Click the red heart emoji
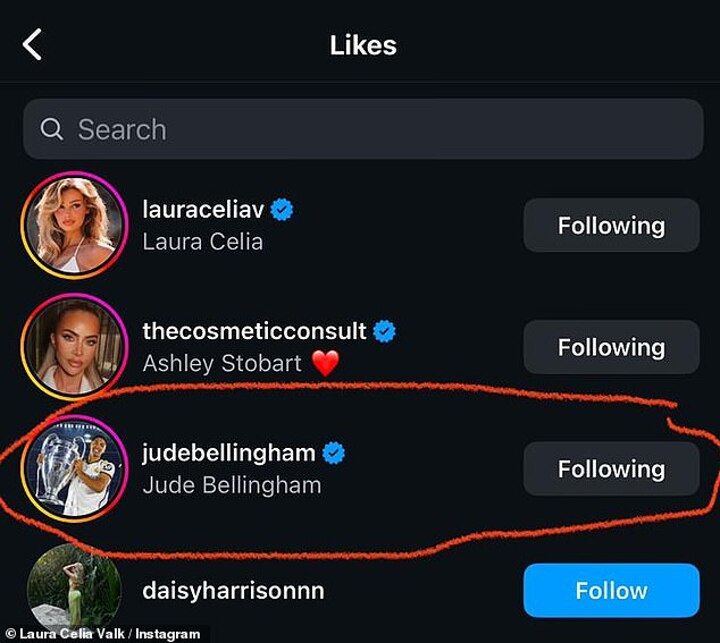This screenshot has height=643, width=720. point(326,363)
